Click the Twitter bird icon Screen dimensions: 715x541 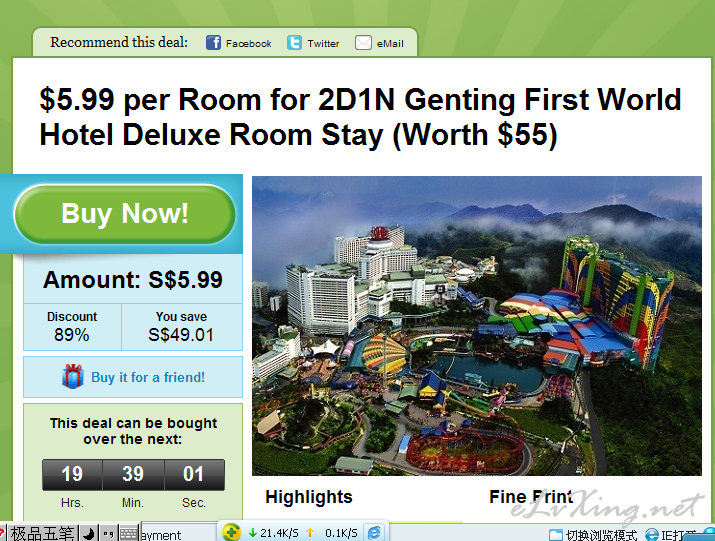pyautogui.click(x=294, y=43)
